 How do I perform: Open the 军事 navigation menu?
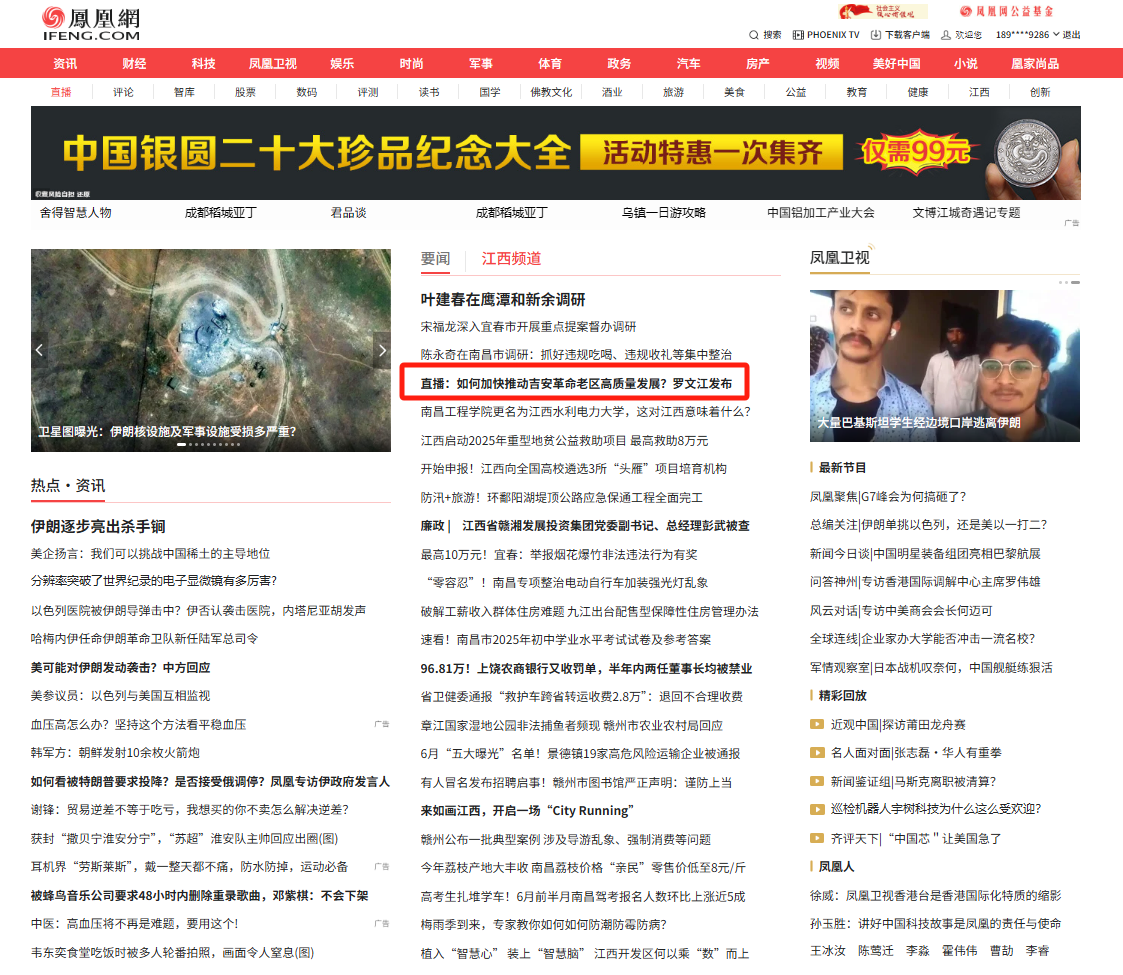tap(481, 64)
